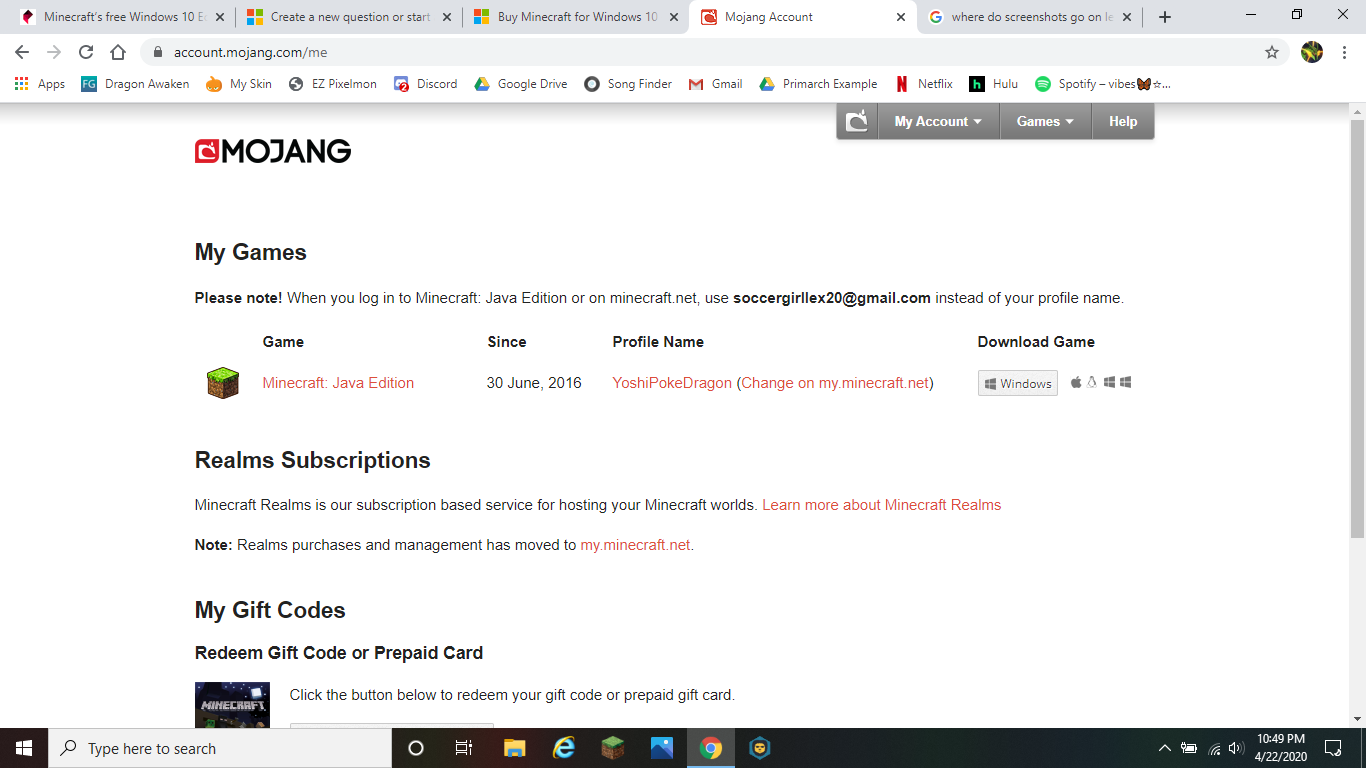This screenshot has width=1366, height=768.
Task: Open the Apps bookmark shortcut
Action: pyautogui.click(x=40, y=84)
